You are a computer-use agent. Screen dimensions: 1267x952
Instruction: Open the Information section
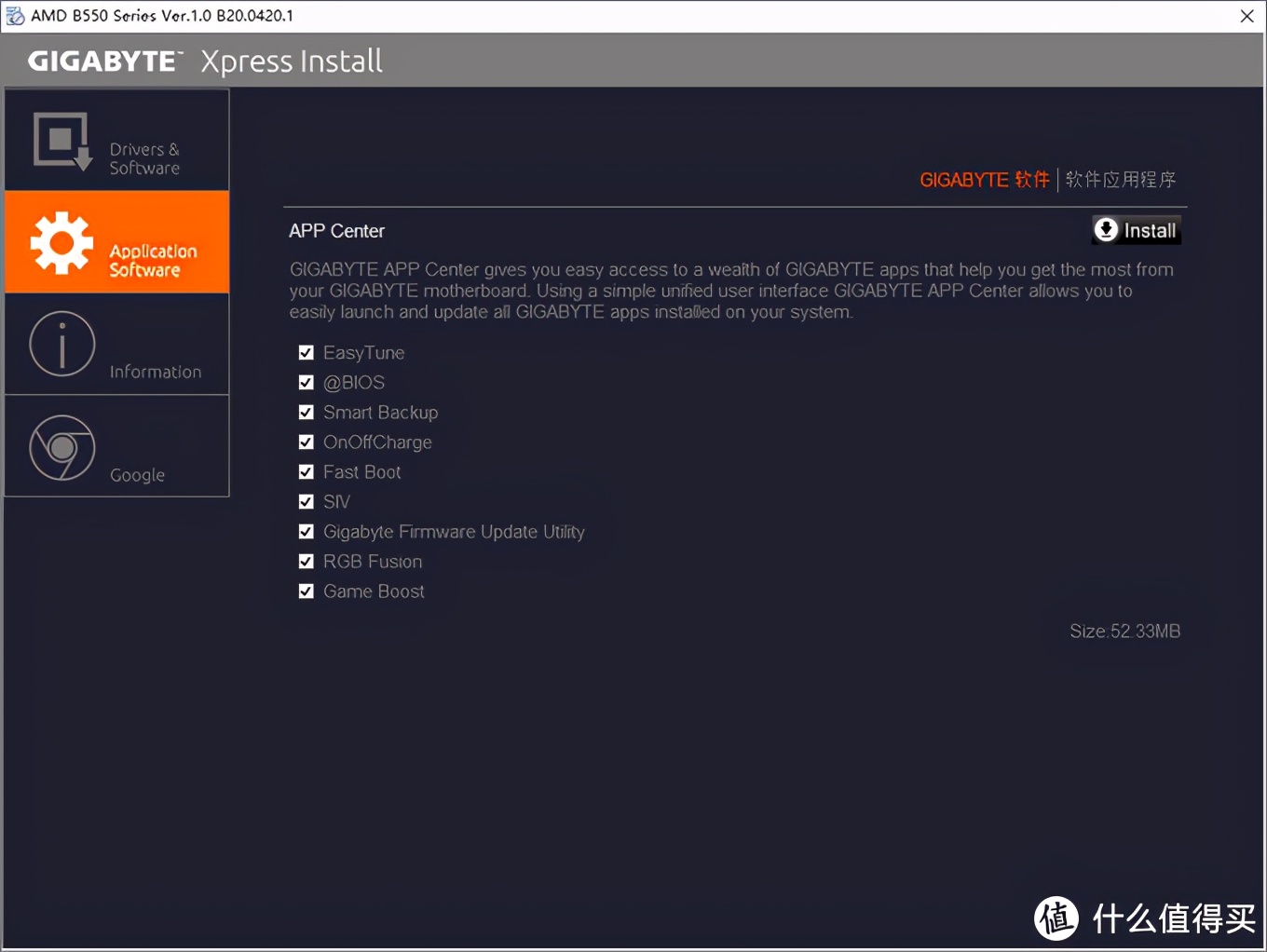coord(117,345)
